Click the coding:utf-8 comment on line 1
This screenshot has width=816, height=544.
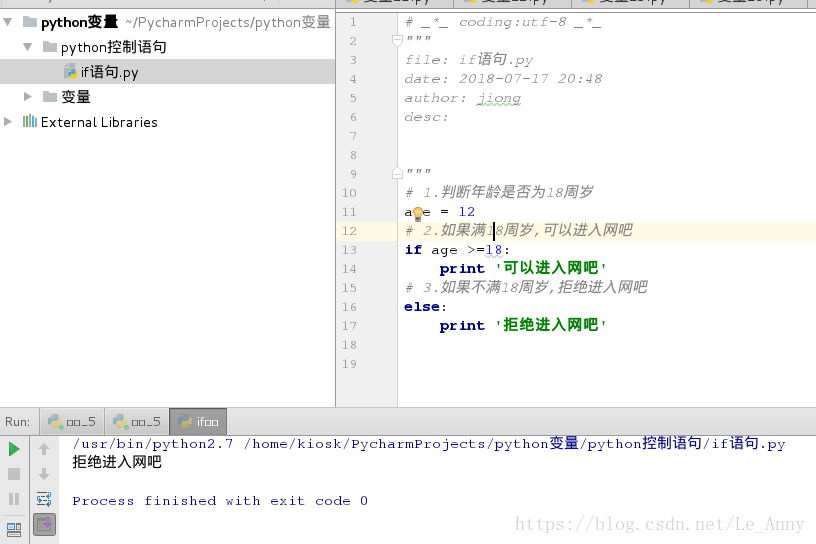[x=503, y=22]
